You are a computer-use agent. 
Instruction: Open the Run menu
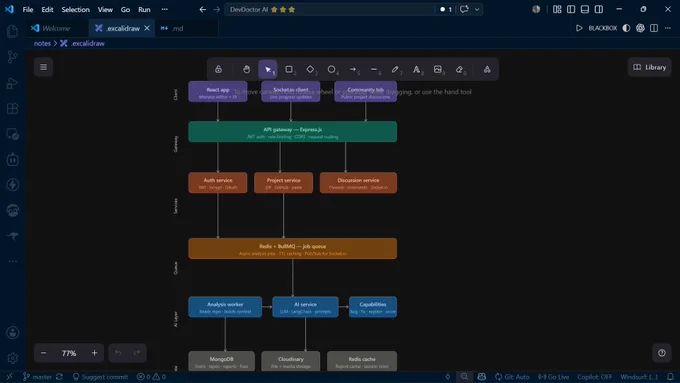coord(144,10)
